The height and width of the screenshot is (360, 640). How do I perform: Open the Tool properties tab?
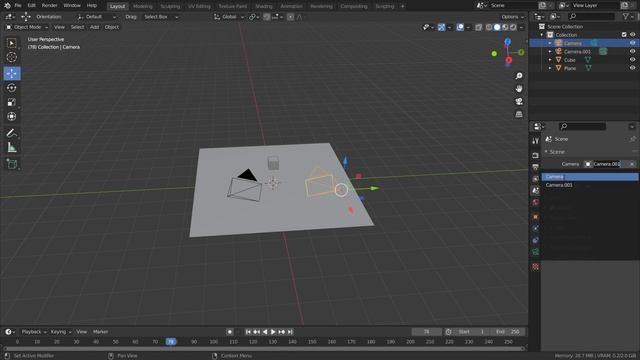click(x=536, y=141)
